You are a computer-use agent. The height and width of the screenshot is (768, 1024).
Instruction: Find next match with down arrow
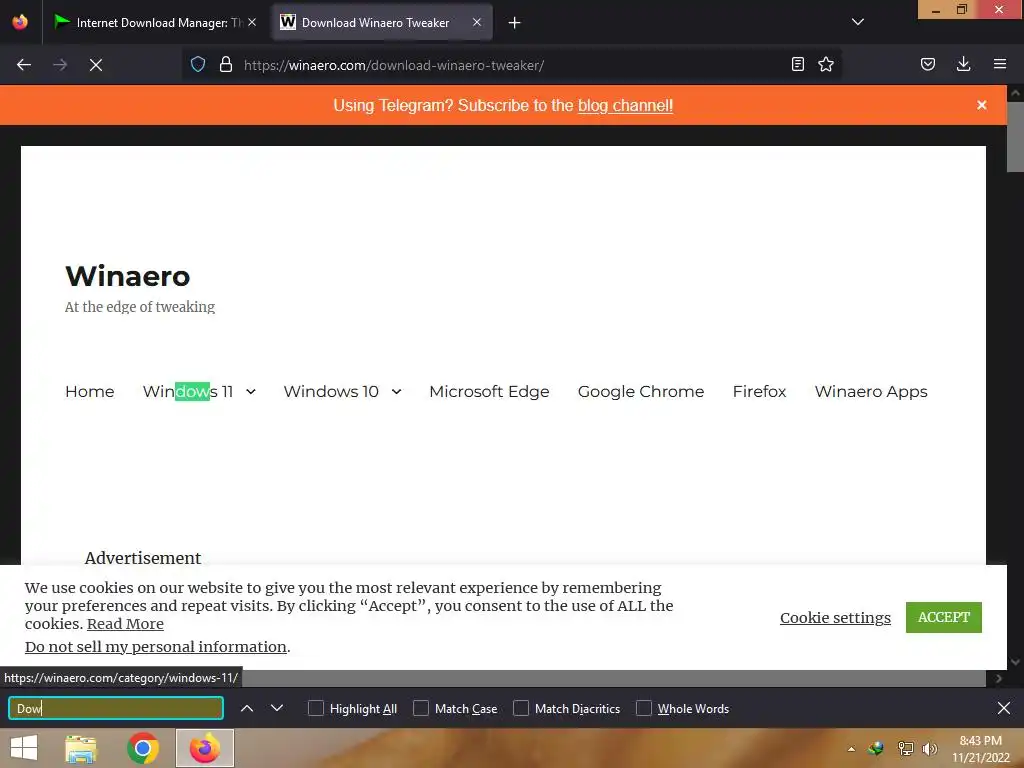[x=277, y=708]
